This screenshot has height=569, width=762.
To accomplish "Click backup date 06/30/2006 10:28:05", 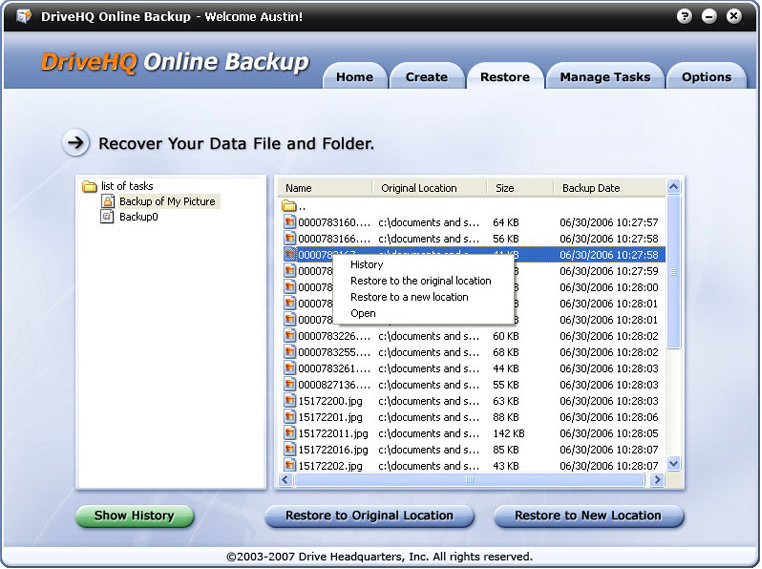I will pyautogui.click(x=609, y=433).
